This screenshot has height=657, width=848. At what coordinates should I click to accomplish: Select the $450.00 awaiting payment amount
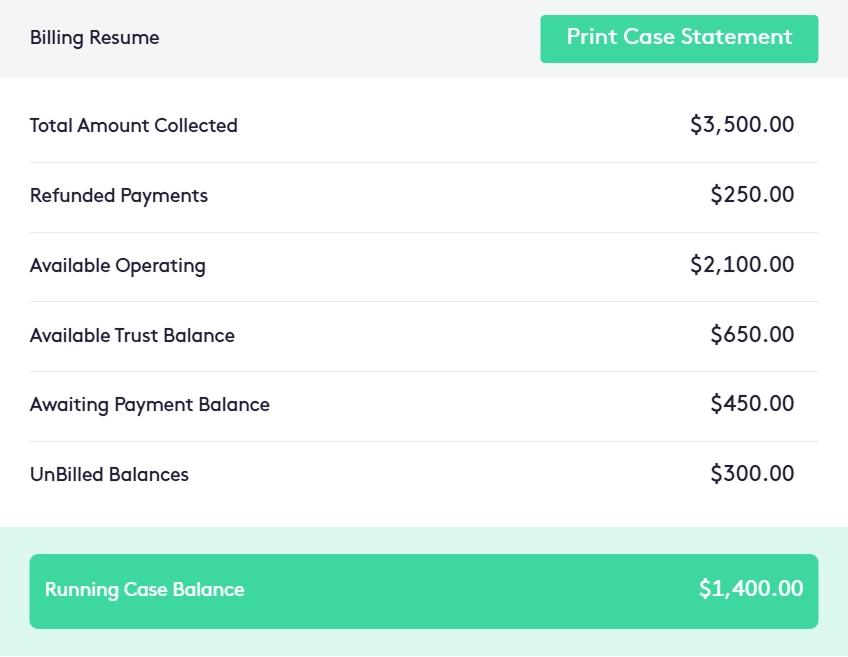(x=752, y=404)
